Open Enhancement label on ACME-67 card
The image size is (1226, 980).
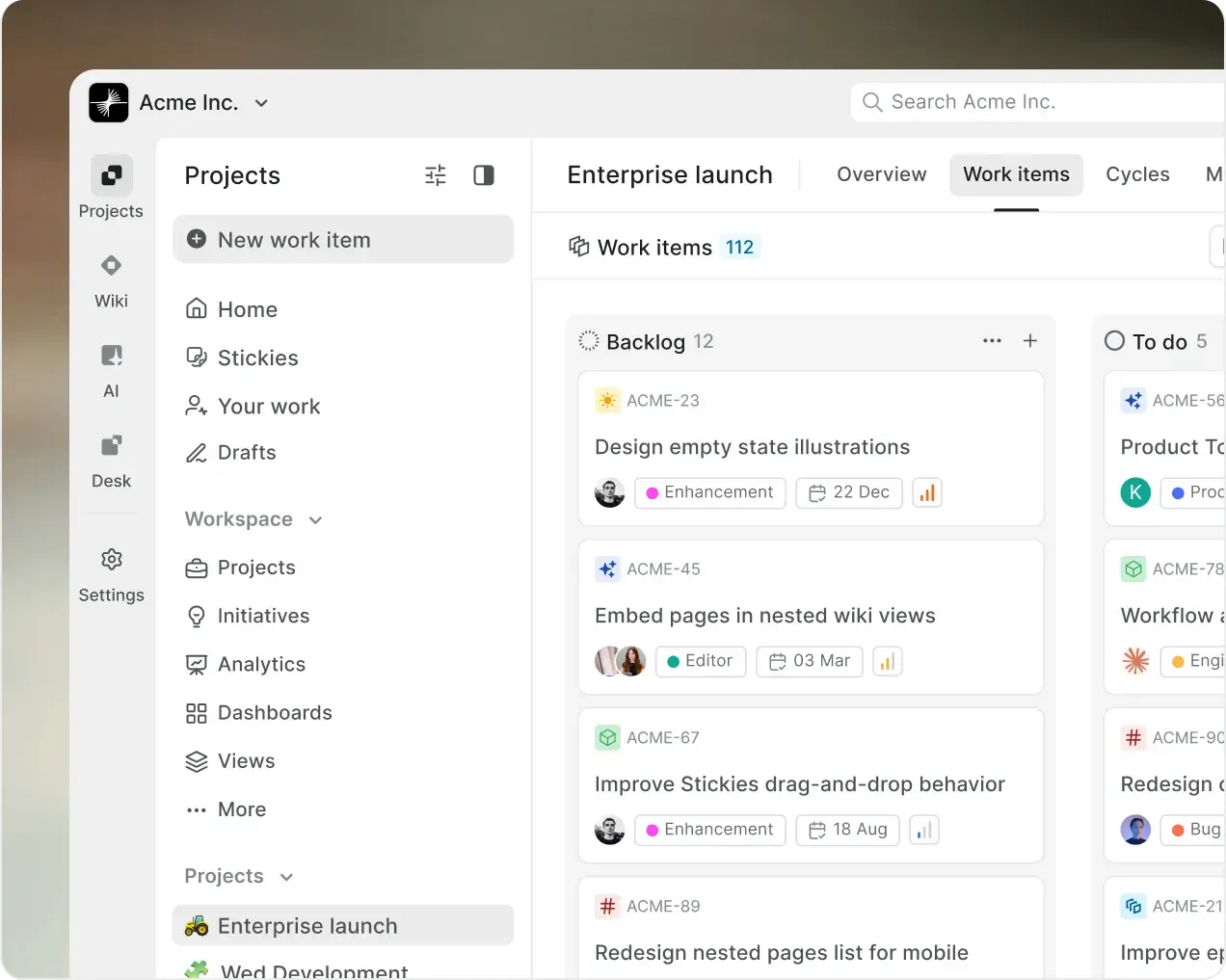tap(709, 830)
